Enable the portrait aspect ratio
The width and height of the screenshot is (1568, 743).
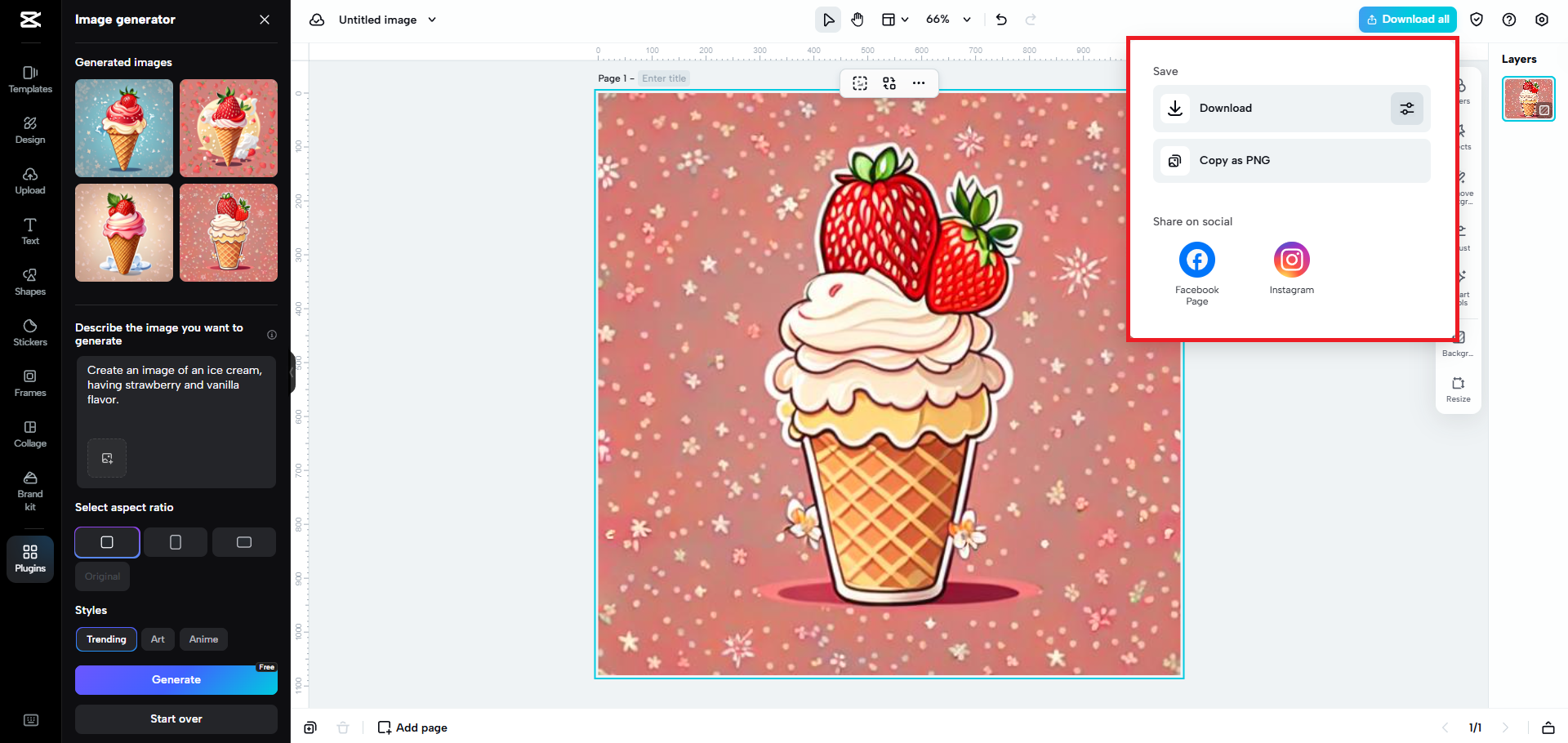[x=175, y=541]
